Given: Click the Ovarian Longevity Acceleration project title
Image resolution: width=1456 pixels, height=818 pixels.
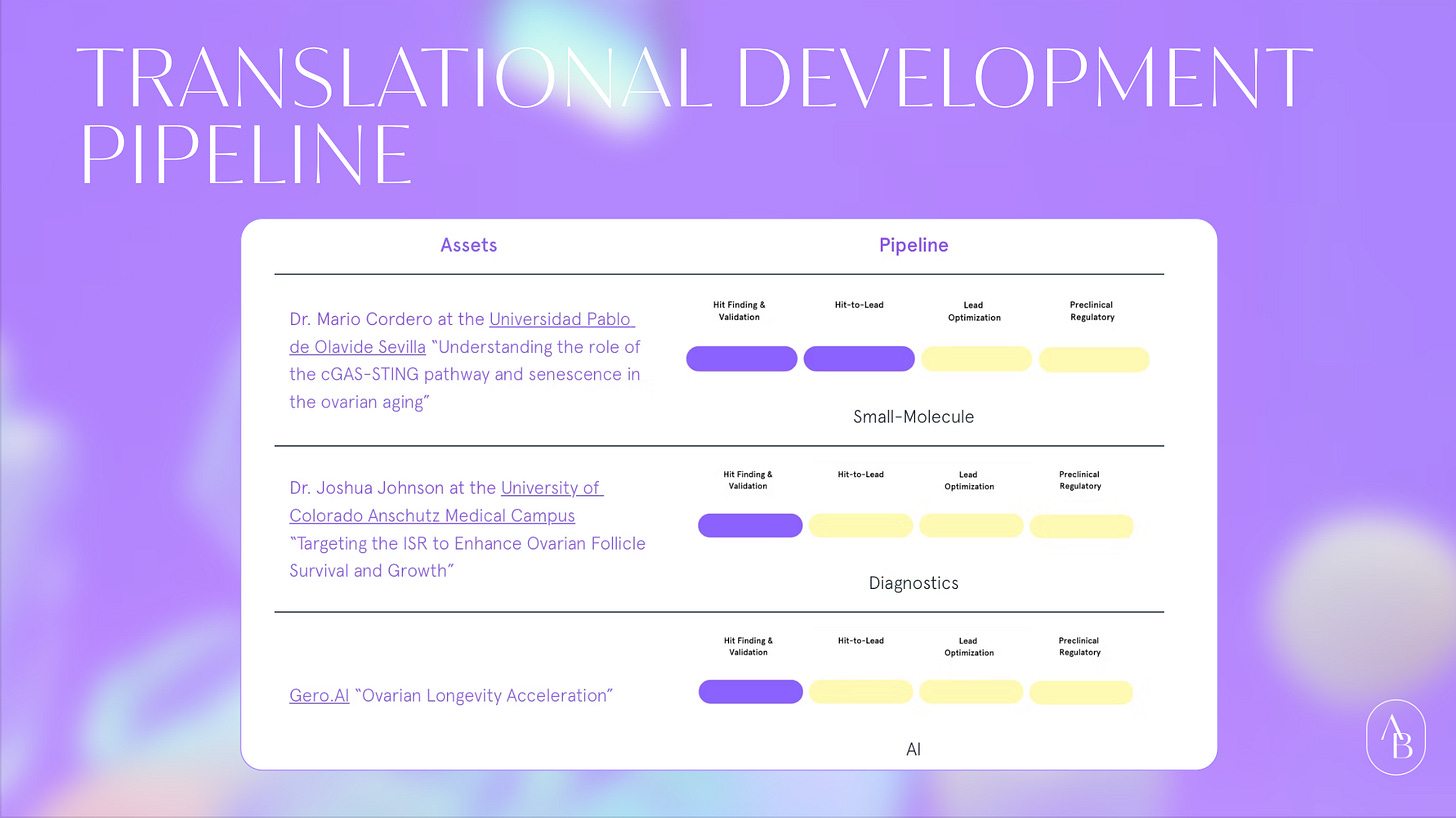Looking at the screenshot, I should (484, 695).
